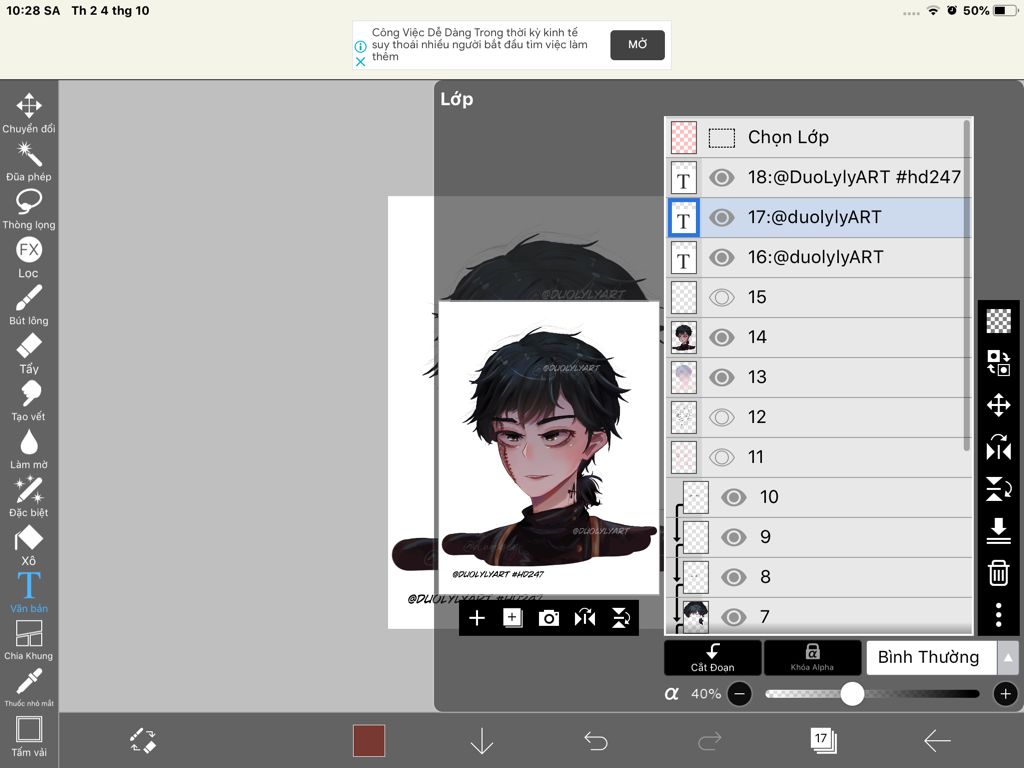The height and width of the screenshot is (768, 1024).
Task: Open layers panel via the 17 layers icon
Action: pos(823,741)
